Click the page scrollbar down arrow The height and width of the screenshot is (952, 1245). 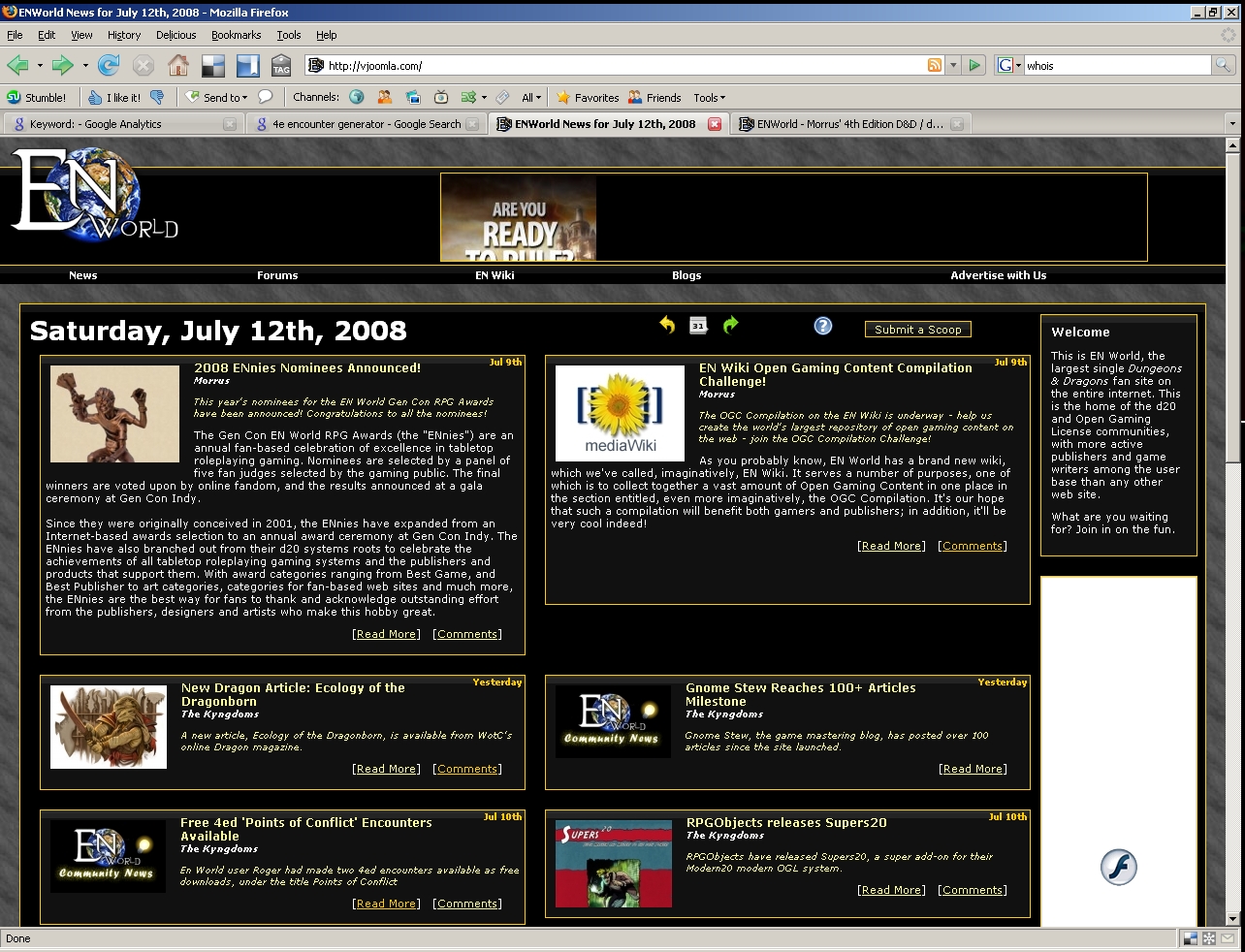coord(1232,919)
